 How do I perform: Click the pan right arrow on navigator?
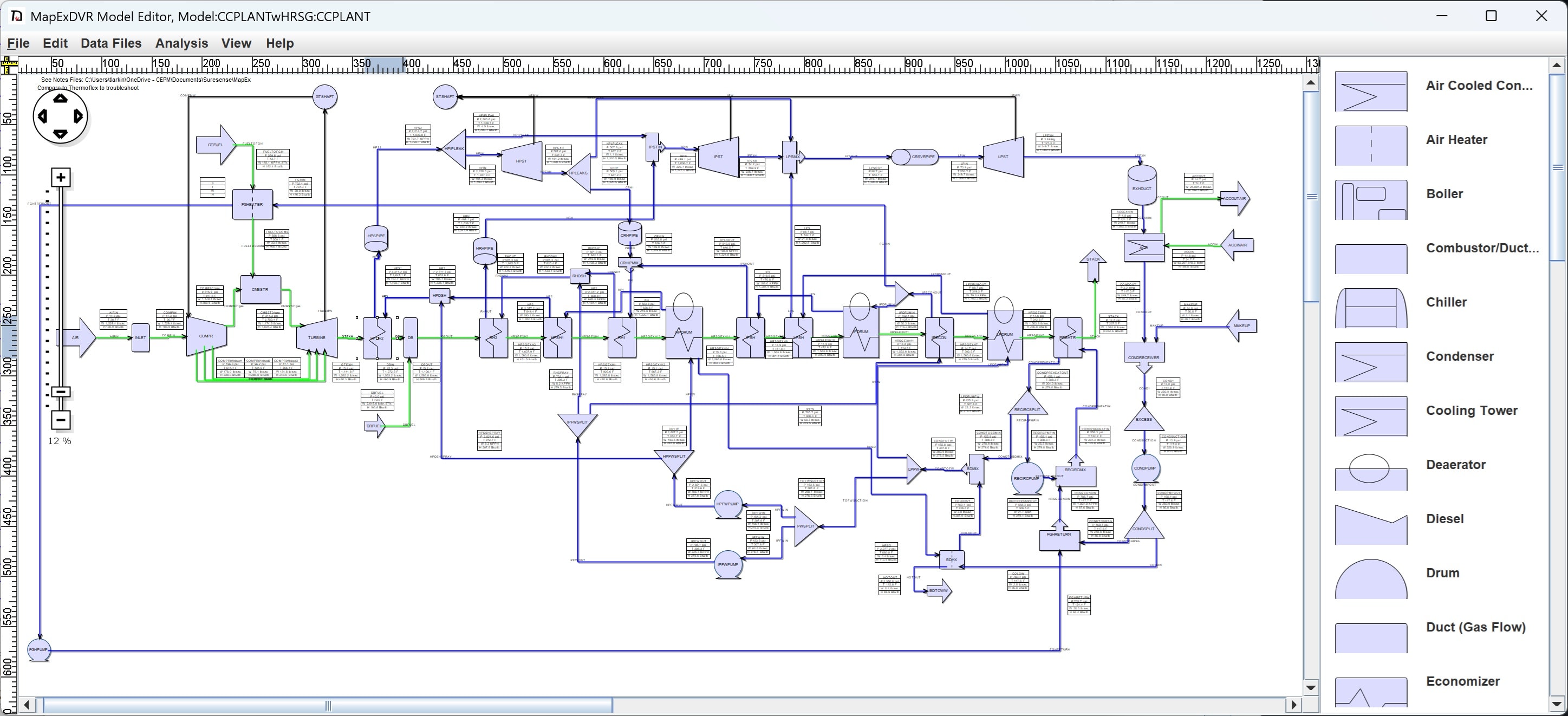point(78,116)
